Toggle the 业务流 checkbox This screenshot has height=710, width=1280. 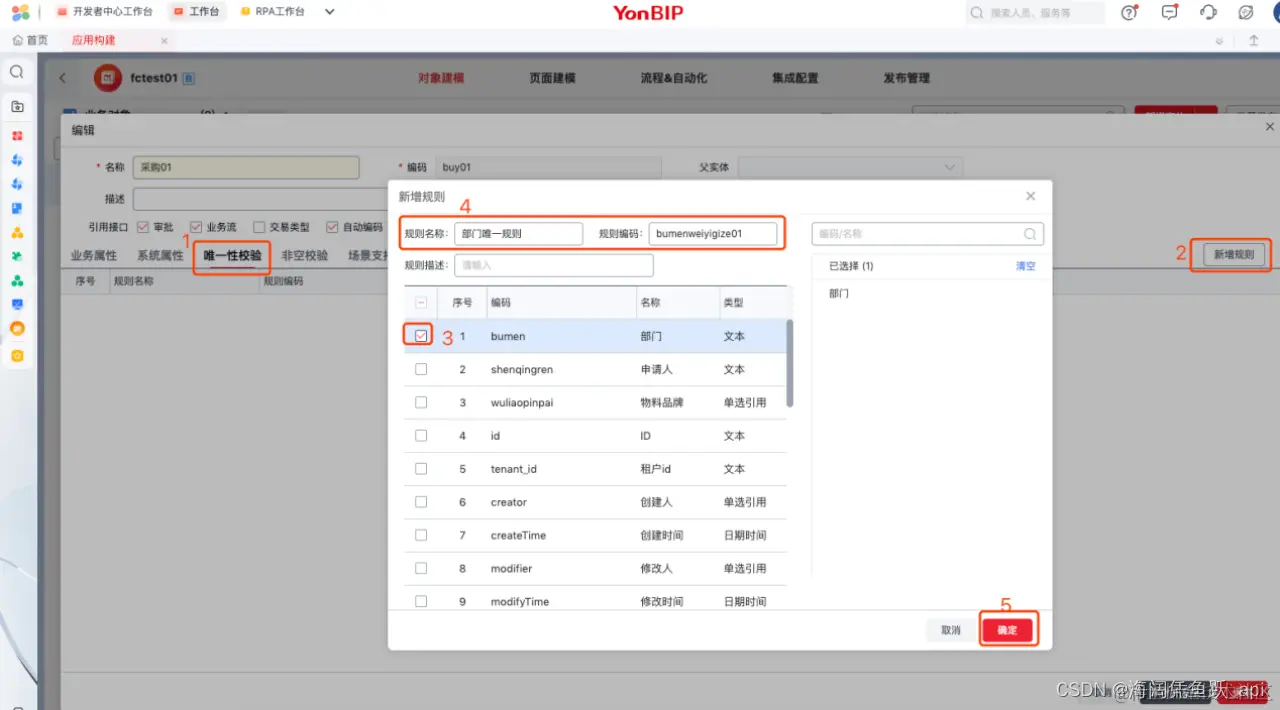196,227
